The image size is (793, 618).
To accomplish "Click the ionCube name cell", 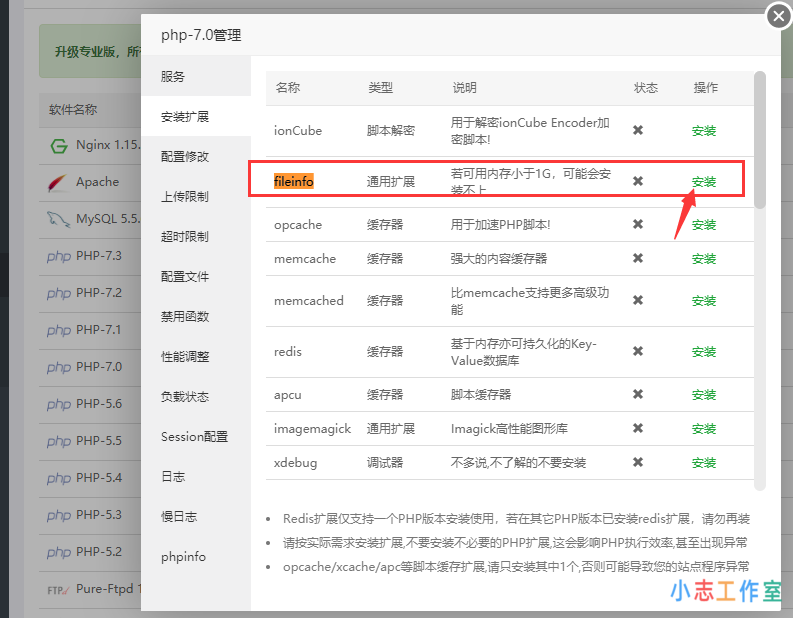I will 298,130.
